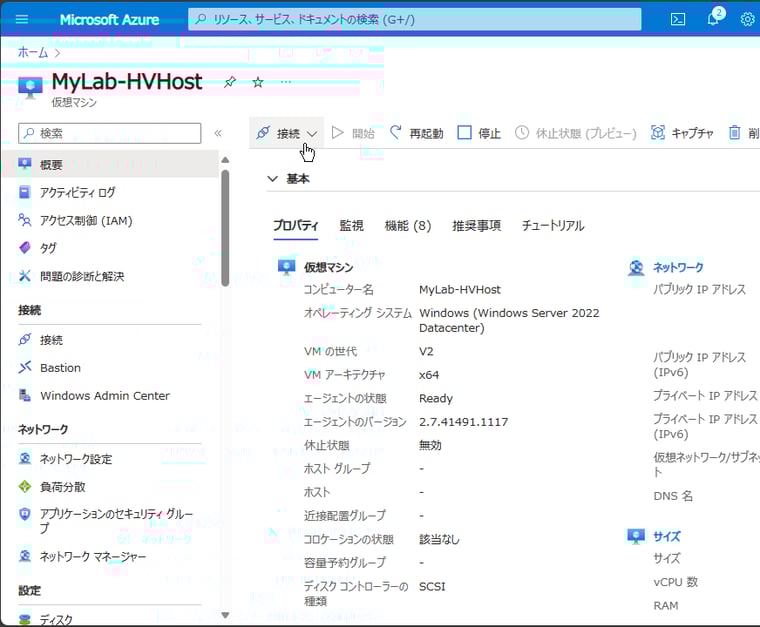Screen dimensions: 760x627
Task: Open the ネットワーク section link
Action: (x=678, y=267)
